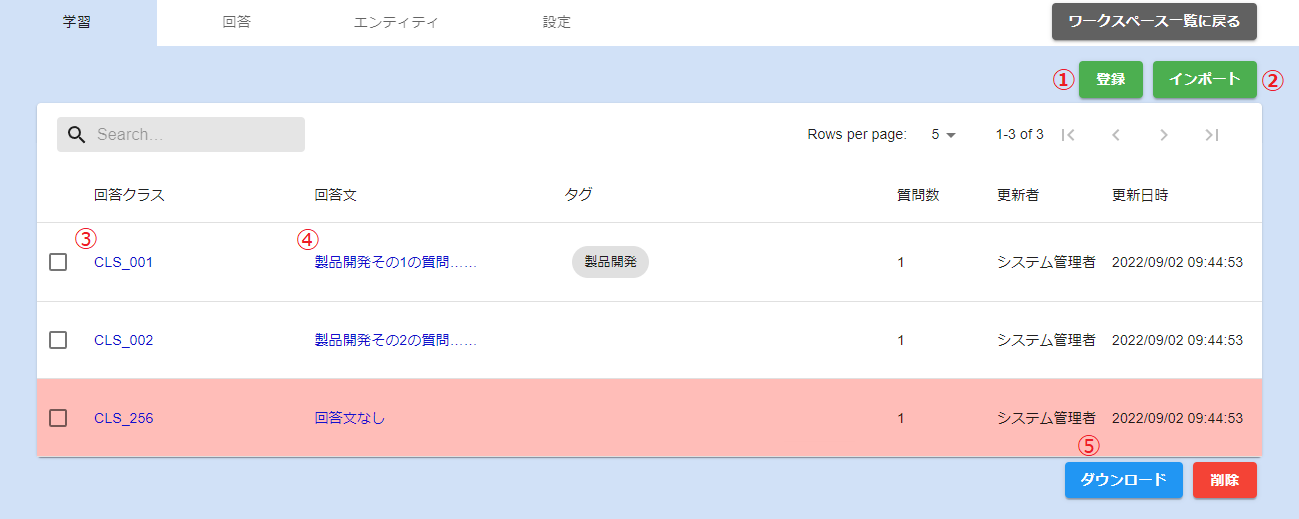Check the CLS_256 row checkbox
Image resolution: width=1299 pixels, height=519 pixels.
(x=58, y=418)
